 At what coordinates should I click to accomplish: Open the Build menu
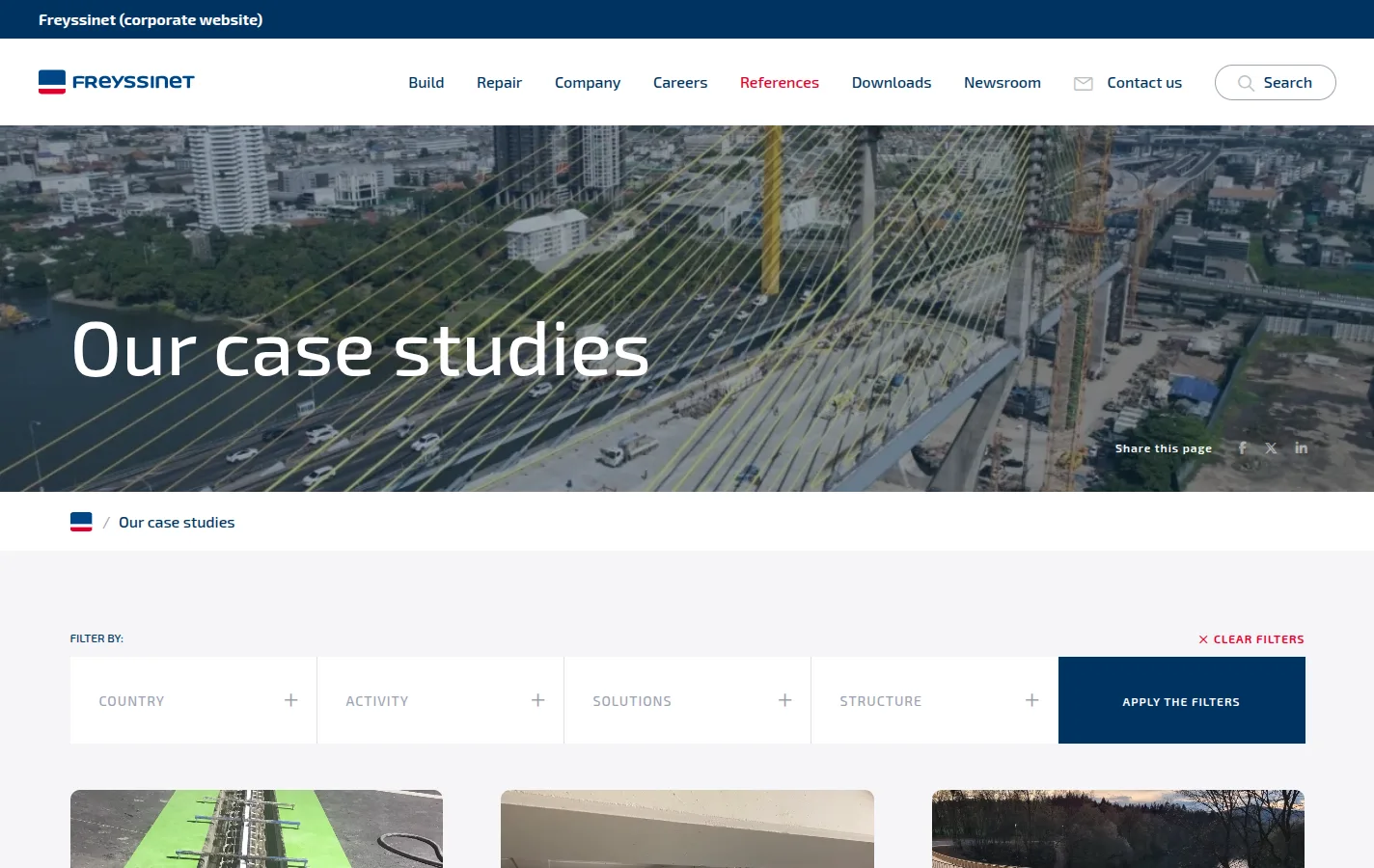426,83
